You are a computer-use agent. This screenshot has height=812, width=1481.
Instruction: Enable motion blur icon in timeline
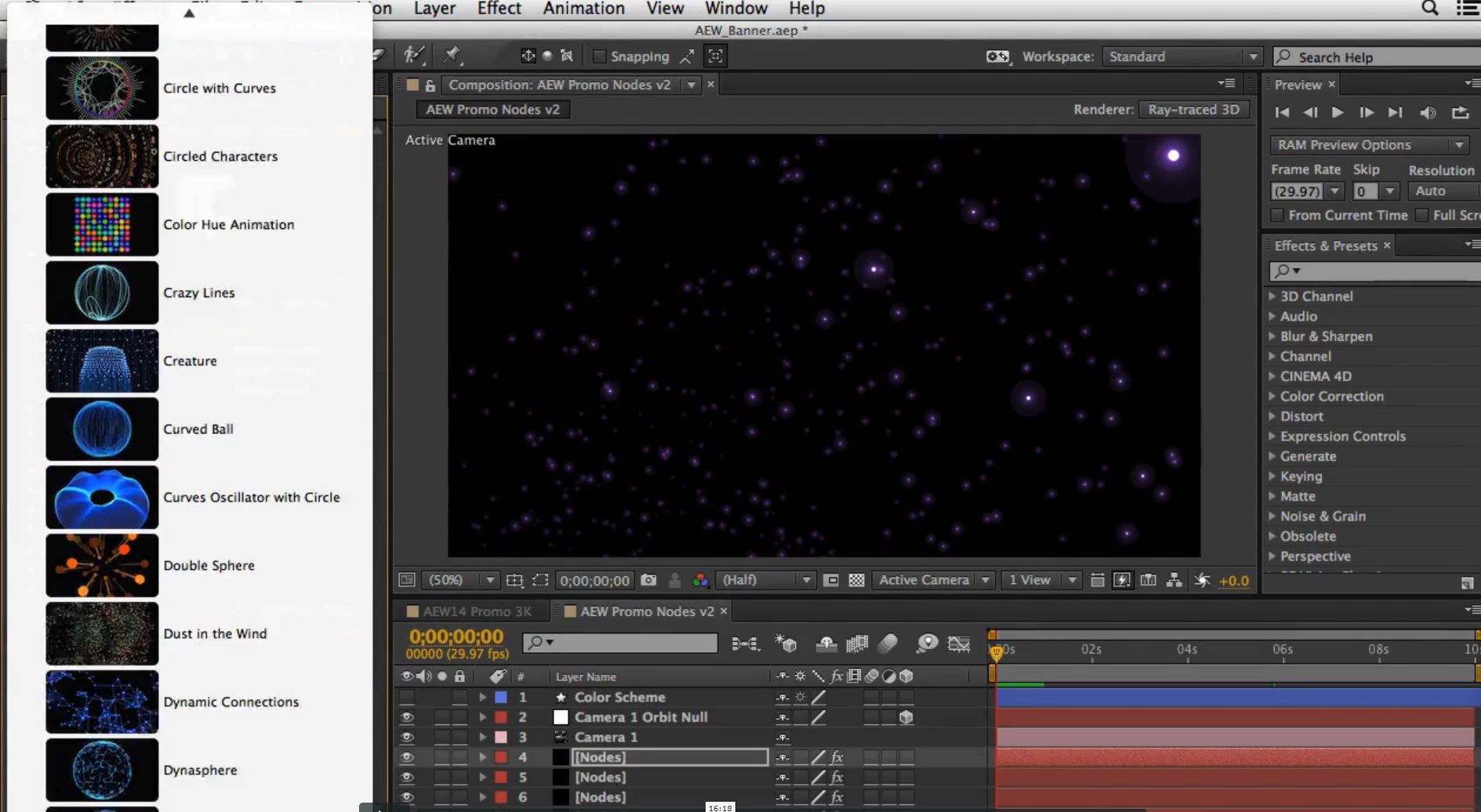pos(888,643)
